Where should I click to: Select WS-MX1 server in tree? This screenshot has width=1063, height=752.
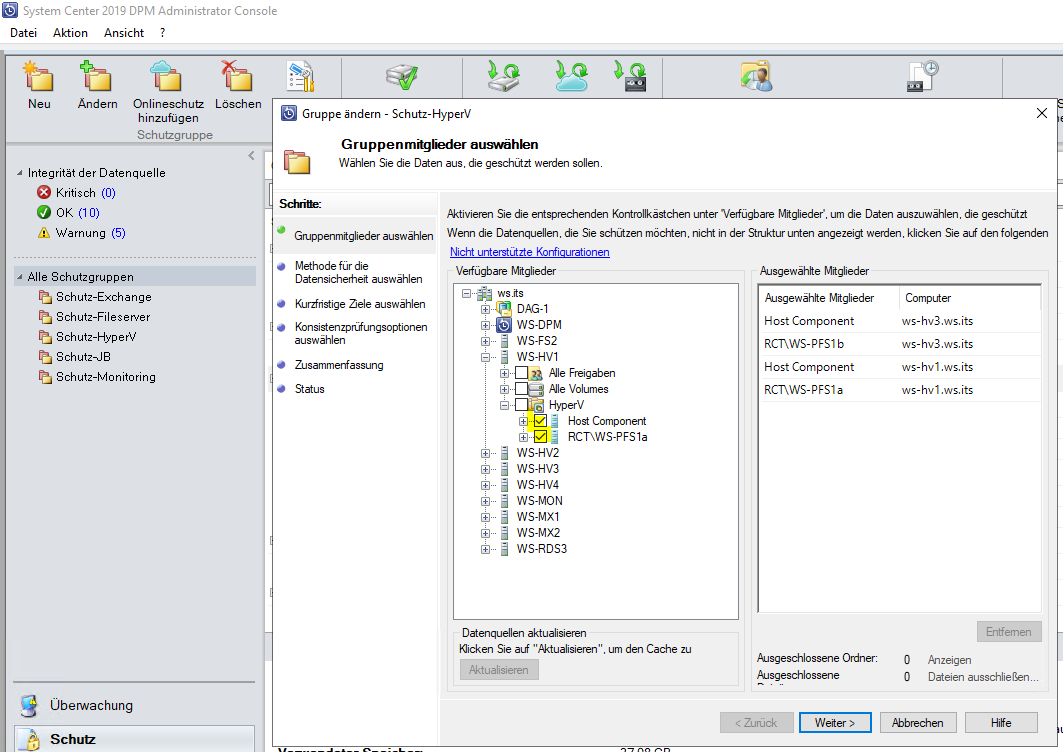pyautogui.click(x=538, y=517)
